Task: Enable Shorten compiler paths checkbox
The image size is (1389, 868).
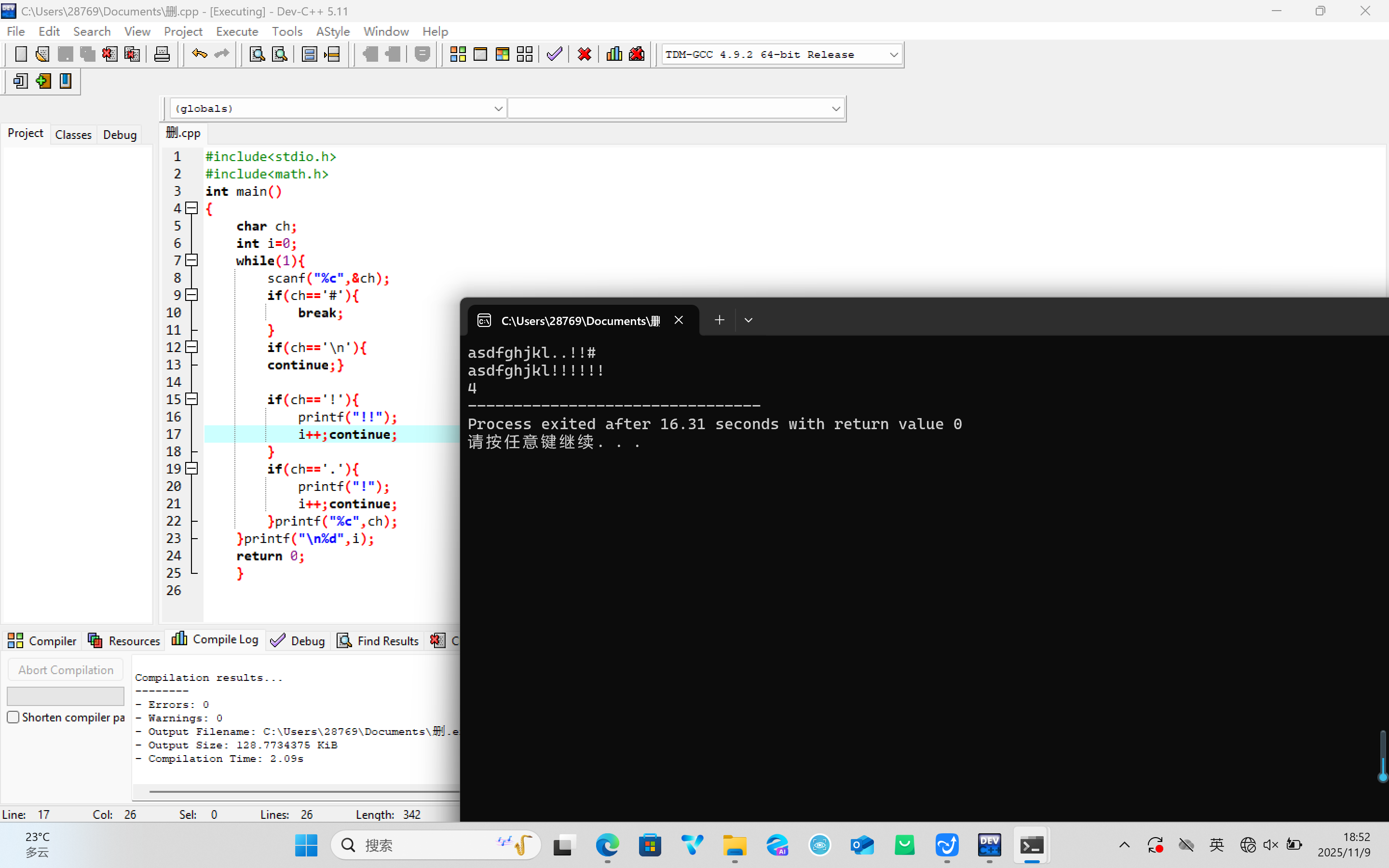Action: pos(13,717)
